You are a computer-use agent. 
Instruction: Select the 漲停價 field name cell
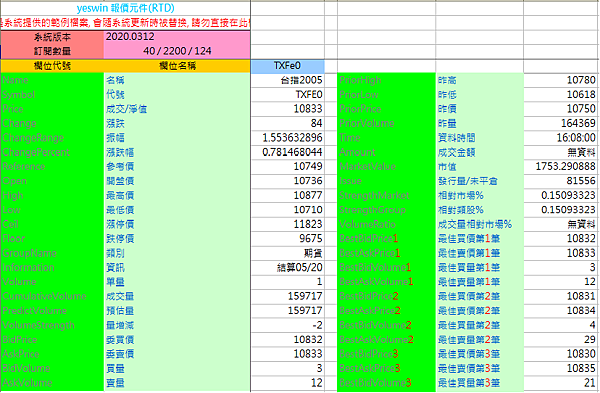tap(177, 224)
